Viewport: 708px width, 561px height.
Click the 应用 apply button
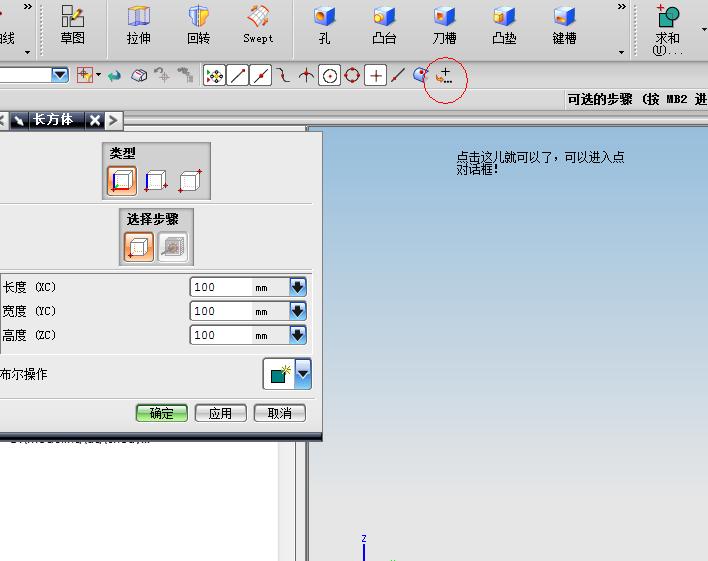tap(220, 413)
